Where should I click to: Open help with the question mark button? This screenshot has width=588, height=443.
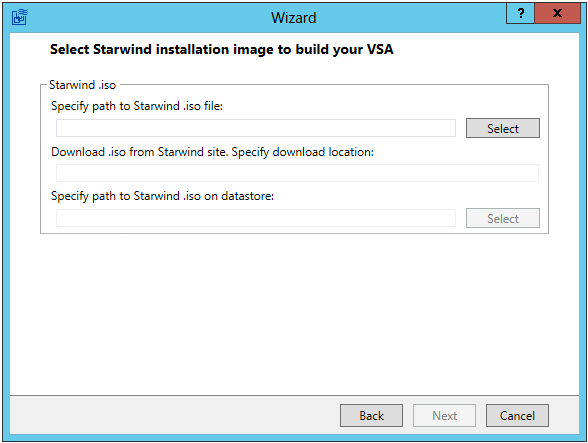tap(520, 14)
